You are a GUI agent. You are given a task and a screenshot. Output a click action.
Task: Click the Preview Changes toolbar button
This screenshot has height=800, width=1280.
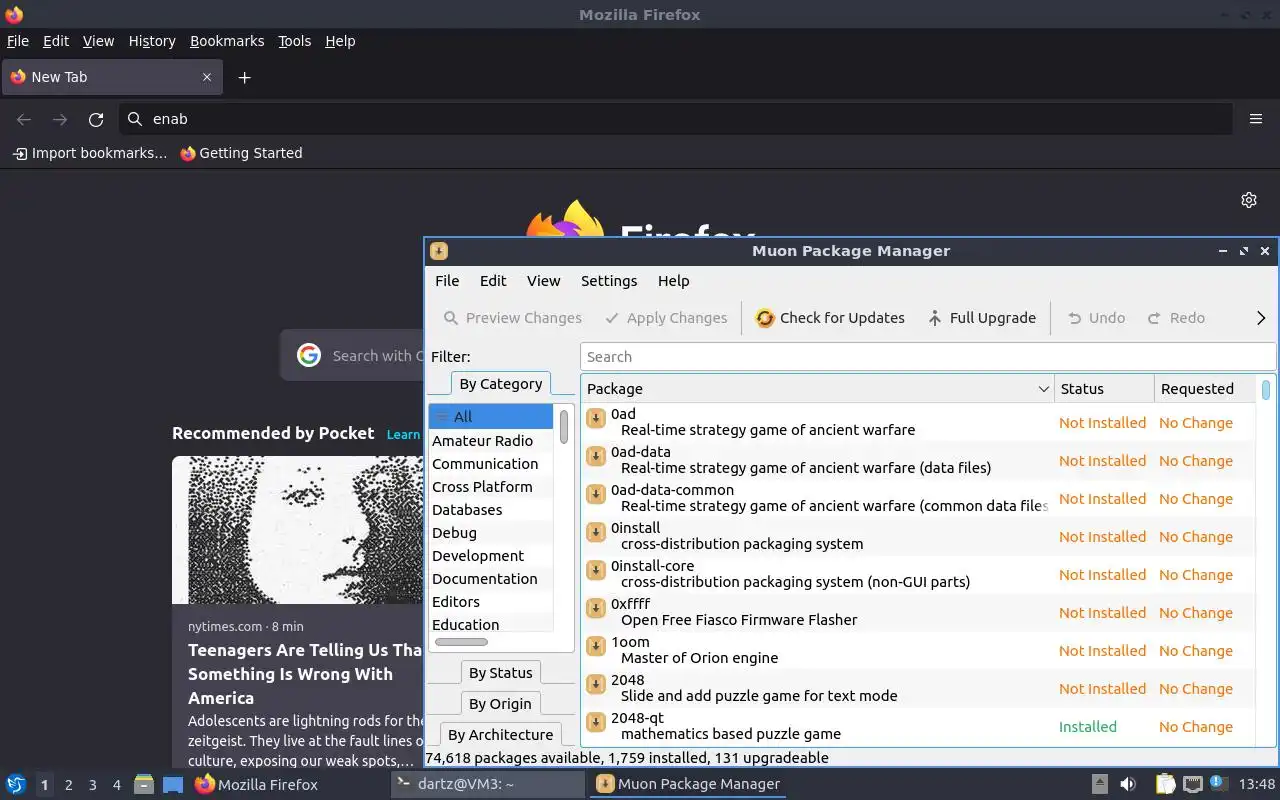click(x=512, y=318)
